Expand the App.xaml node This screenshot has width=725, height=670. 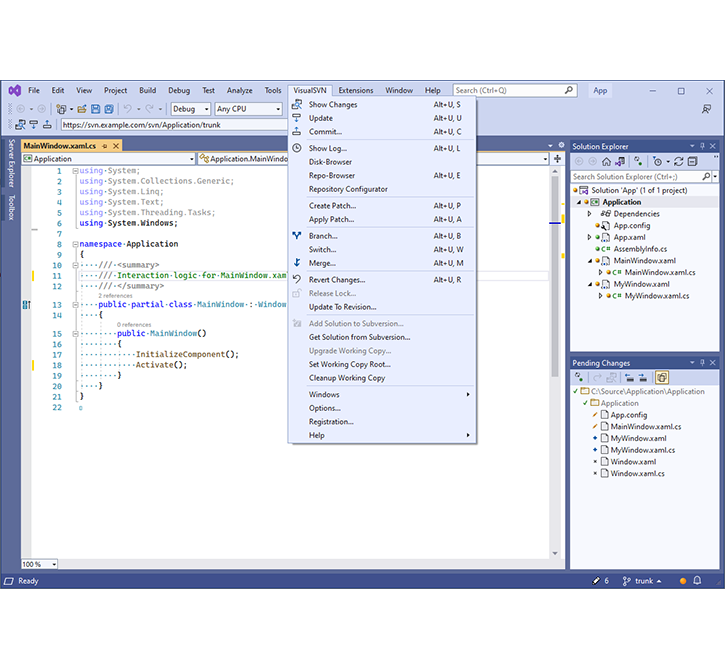click(x=589, y=237)
